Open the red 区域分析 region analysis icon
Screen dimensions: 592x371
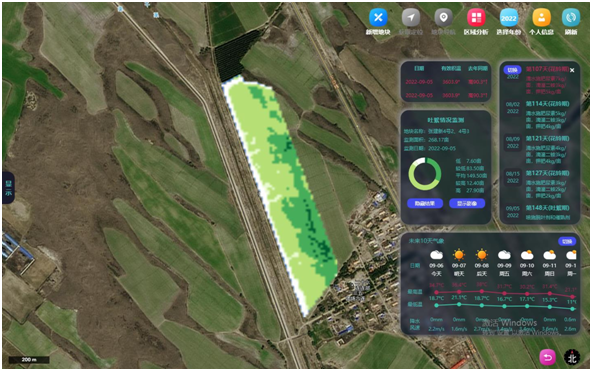tap(476, 17)
